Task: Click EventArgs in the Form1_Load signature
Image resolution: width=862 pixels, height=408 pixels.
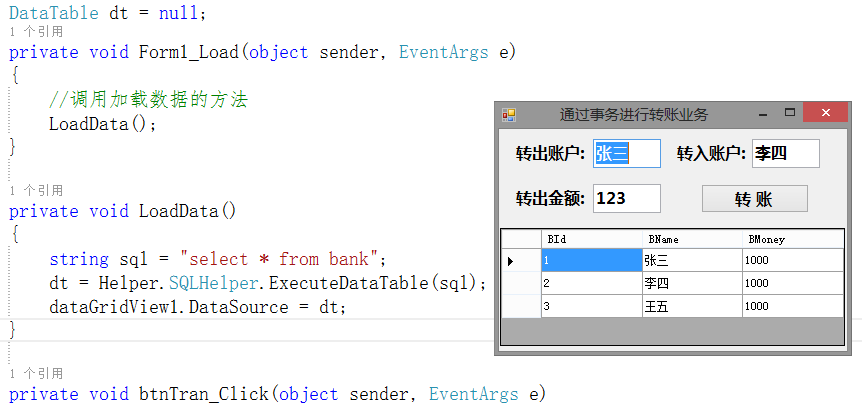Action: (444, 53)
